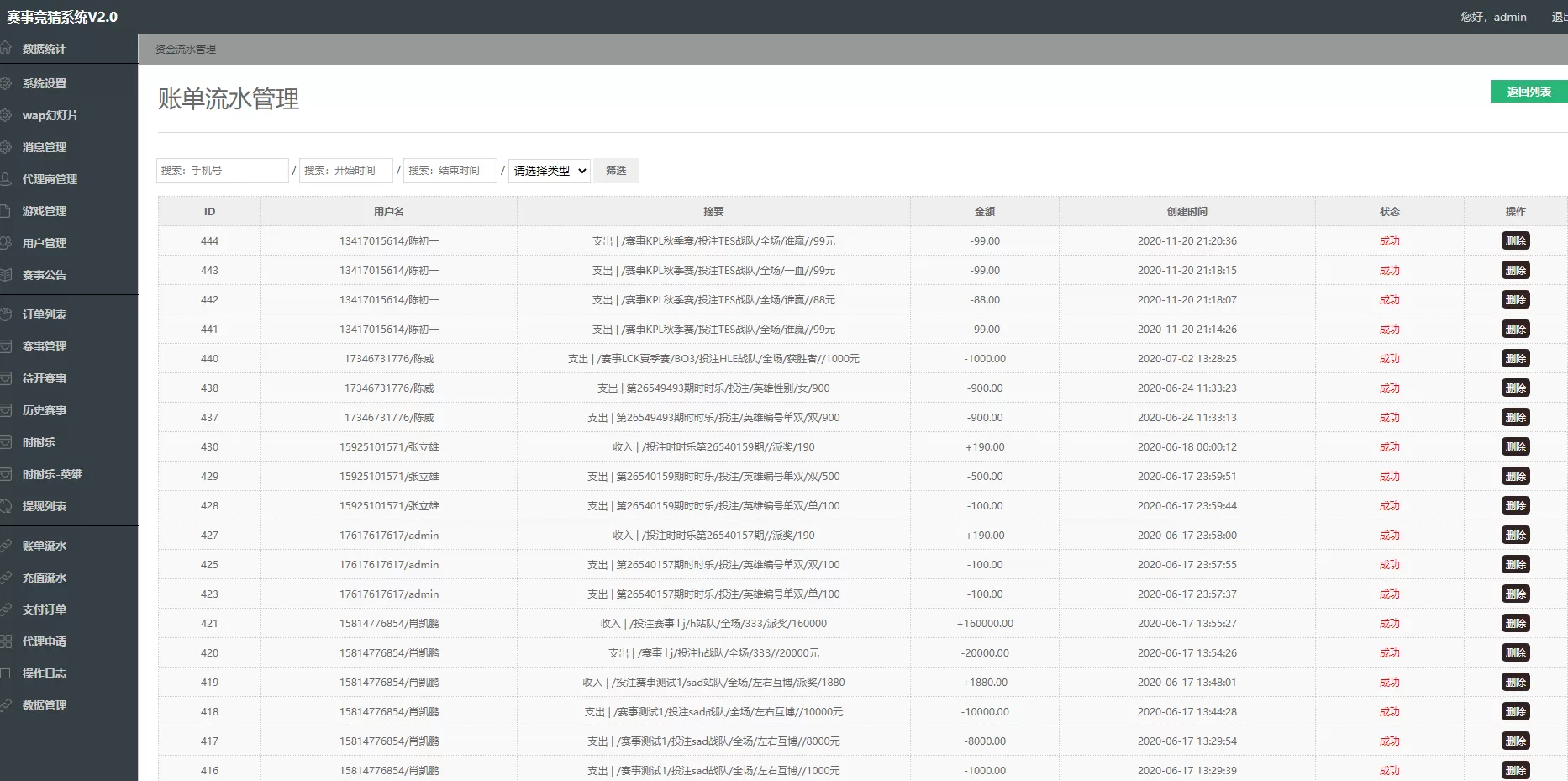1568x781 pixels.
Task: Open 用户管理 from the sidebar
Action: click(45, 243)
